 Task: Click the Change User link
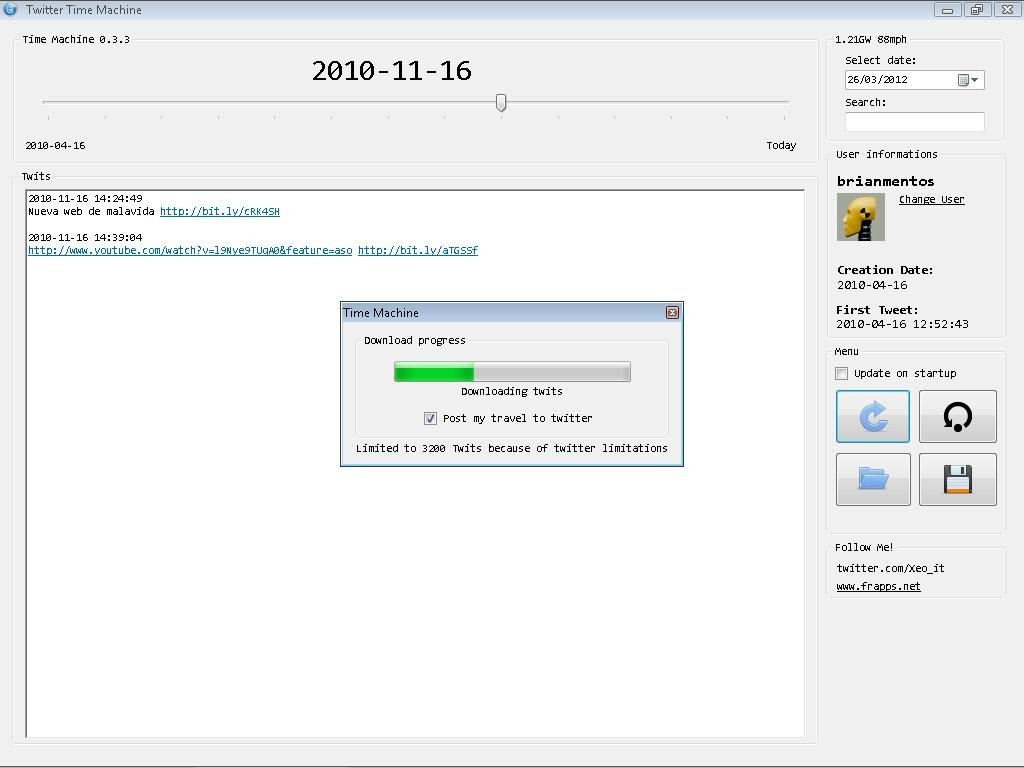(x=931, y=199)
